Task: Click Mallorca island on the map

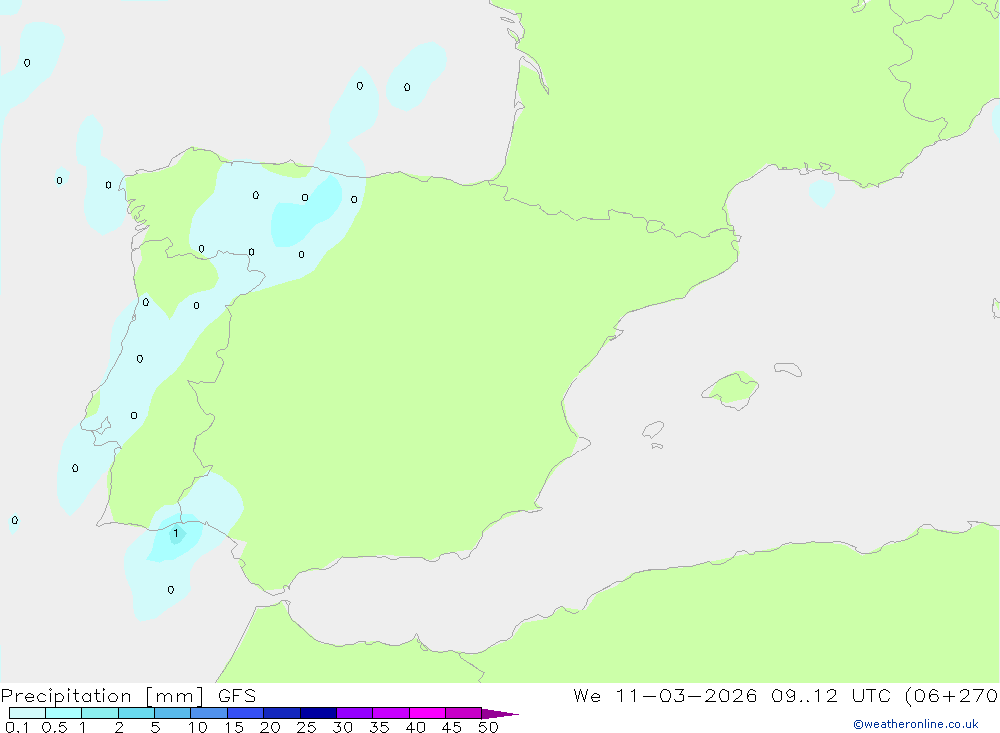Action: [x=731, y=388]
